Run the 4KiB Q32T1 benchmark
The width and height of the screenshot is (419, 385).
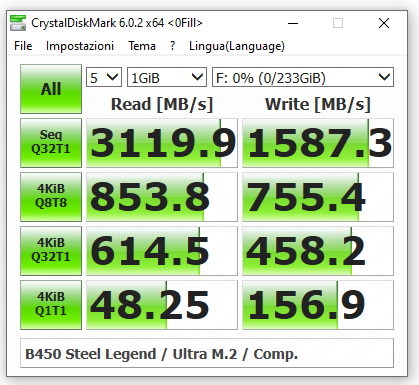pyautogui.click(x=51, y=251)
